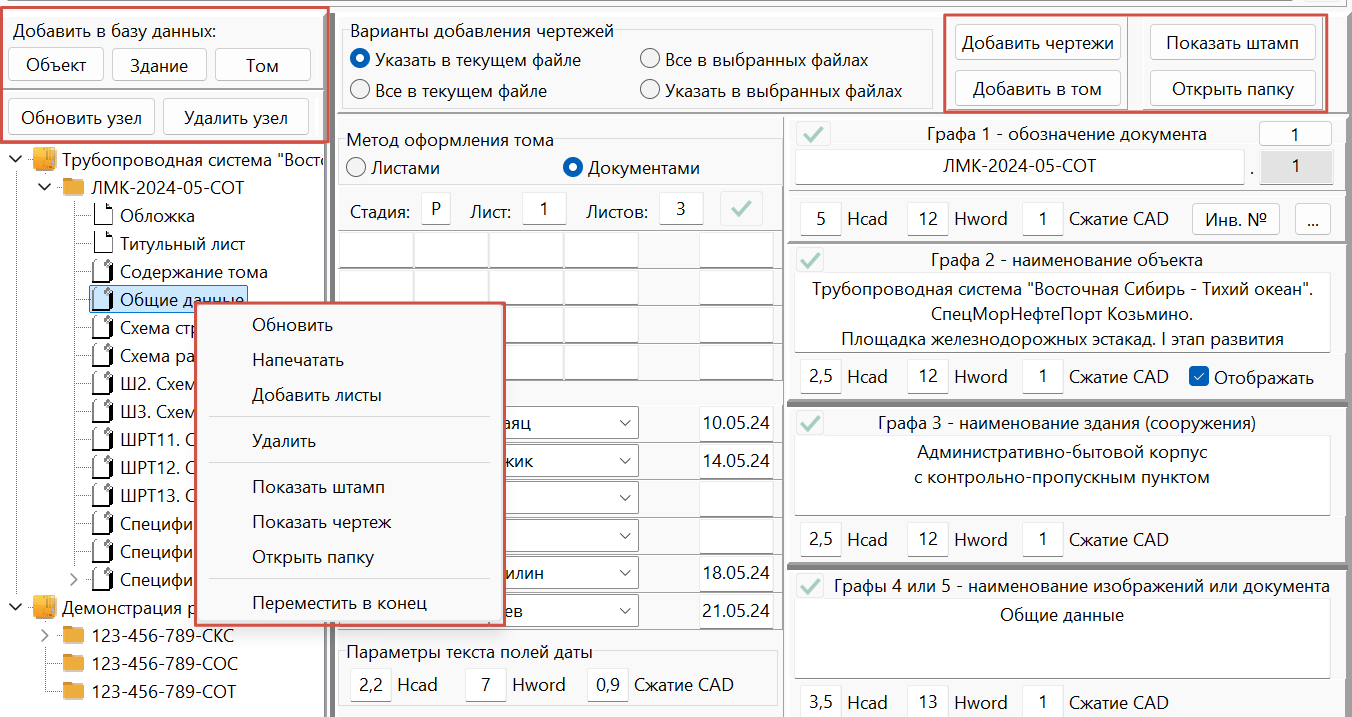1352x717 pixels.
Task: Click the checkmark icon beside Графы 4 или 5
Action: click(x=811, y=586)
